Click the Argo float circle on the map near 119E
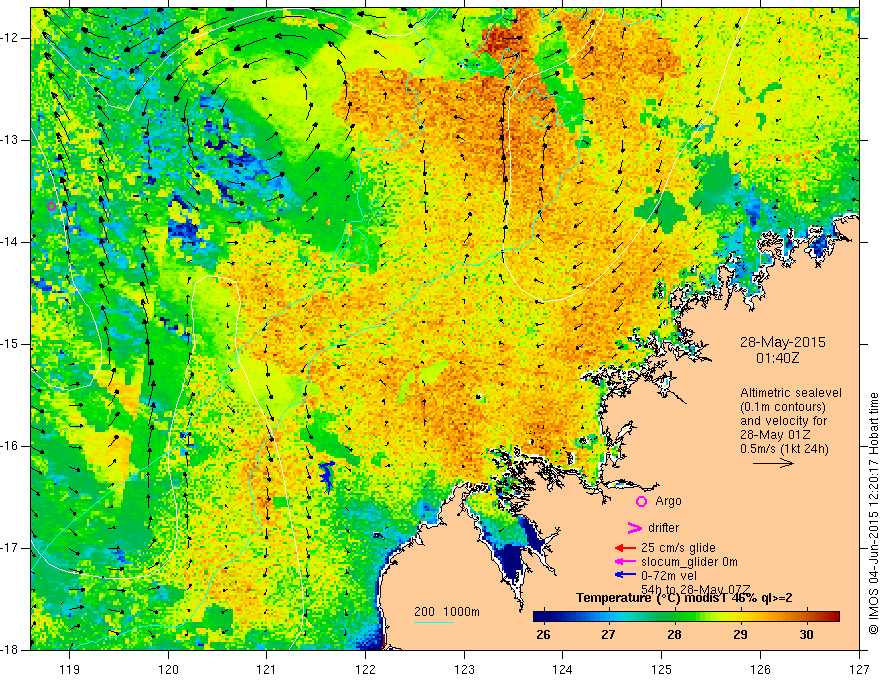 point(51,206)
